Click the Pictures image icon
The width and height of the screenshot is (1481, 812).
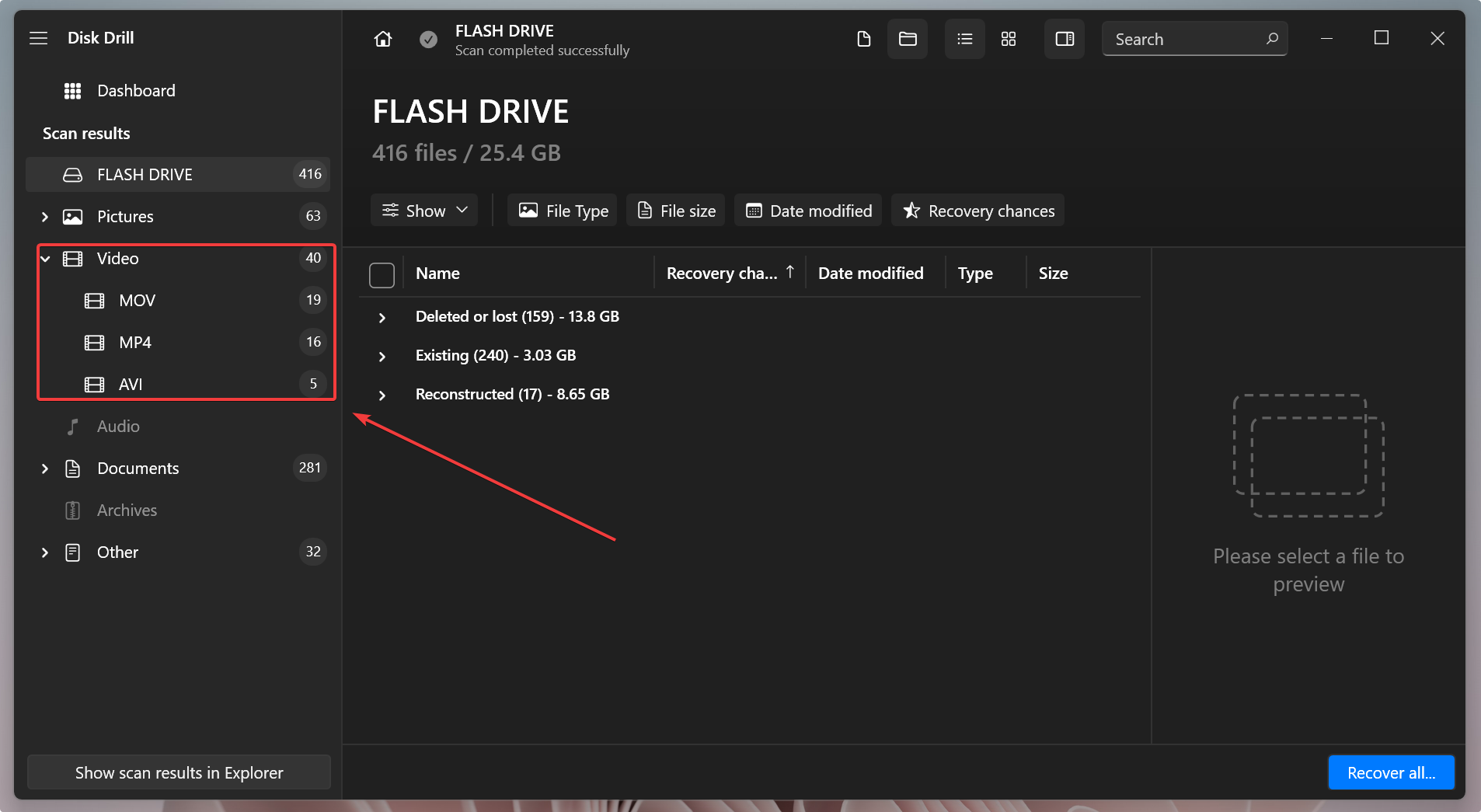[x=72, y=217]
